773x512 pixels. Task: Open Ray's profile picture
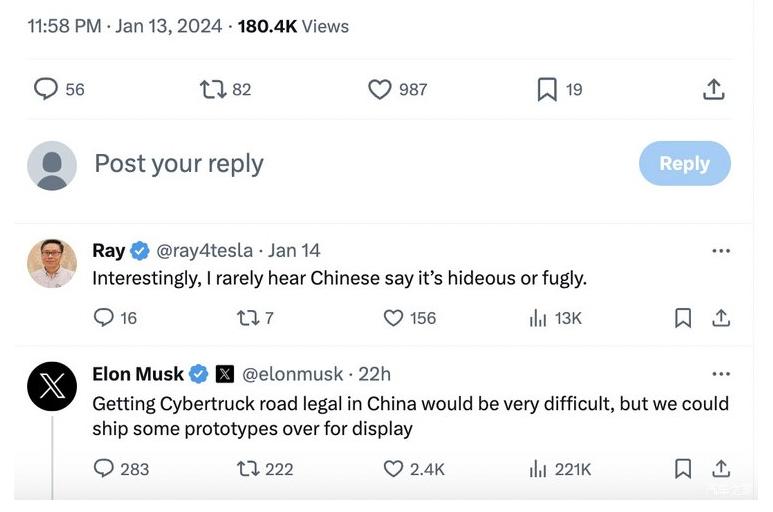click(x=51, y=263)
